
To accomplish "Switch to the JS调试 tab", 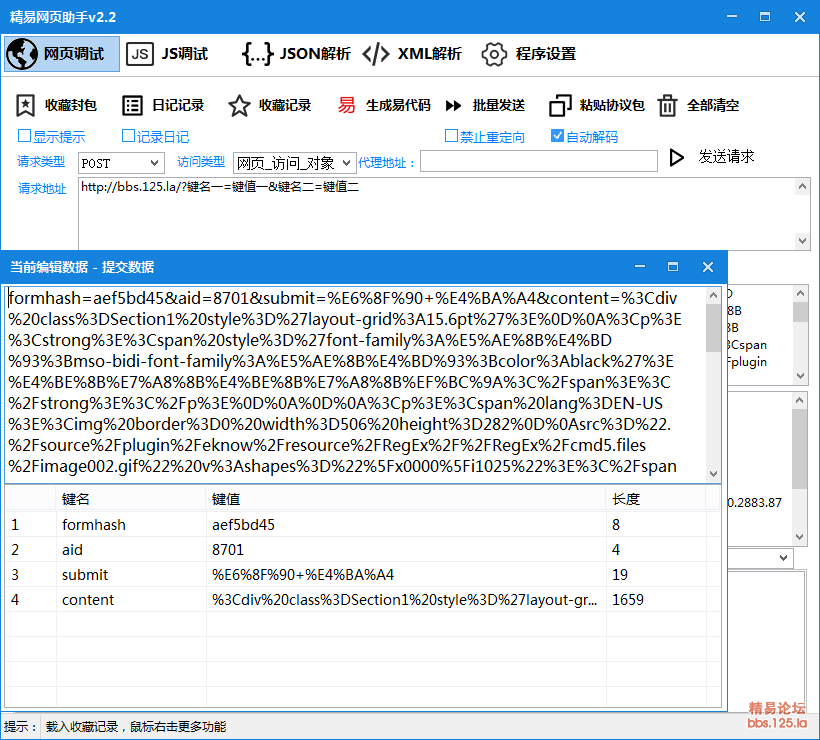I will (170, 54).
